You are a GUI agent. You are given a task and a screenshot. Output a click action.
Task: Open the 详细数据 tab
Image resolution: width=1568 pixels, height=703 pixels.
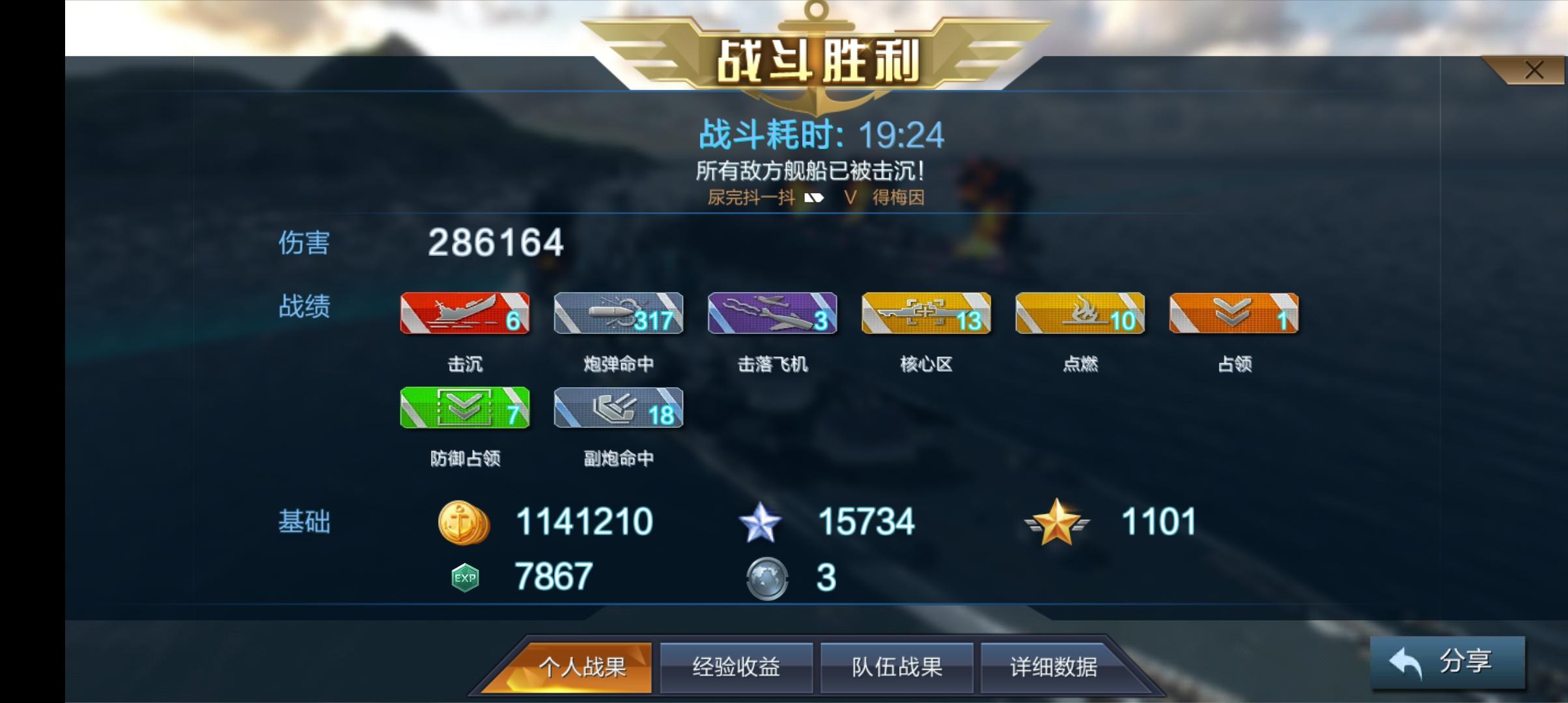(1054, 667)
